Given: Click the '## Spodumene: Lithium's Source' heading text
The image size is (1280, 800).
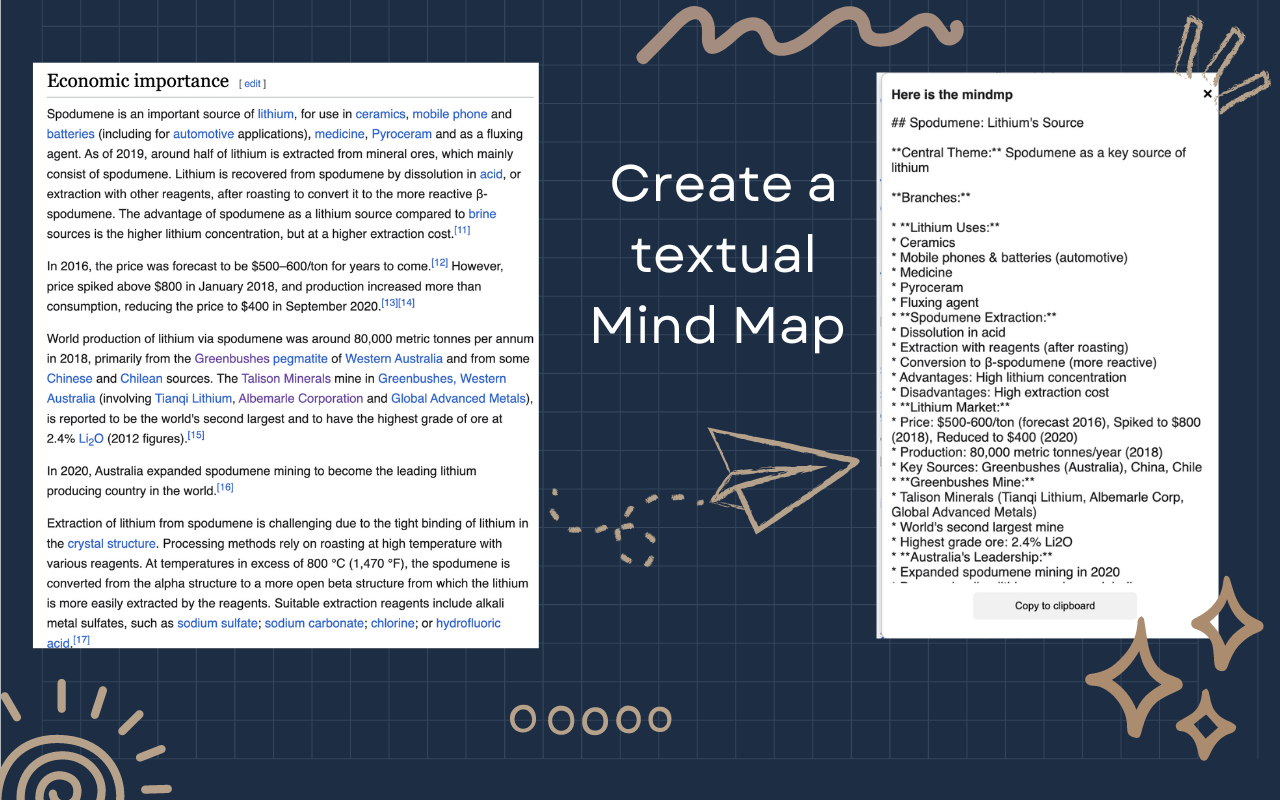Looking at the screenshot, I should point(987,123).
